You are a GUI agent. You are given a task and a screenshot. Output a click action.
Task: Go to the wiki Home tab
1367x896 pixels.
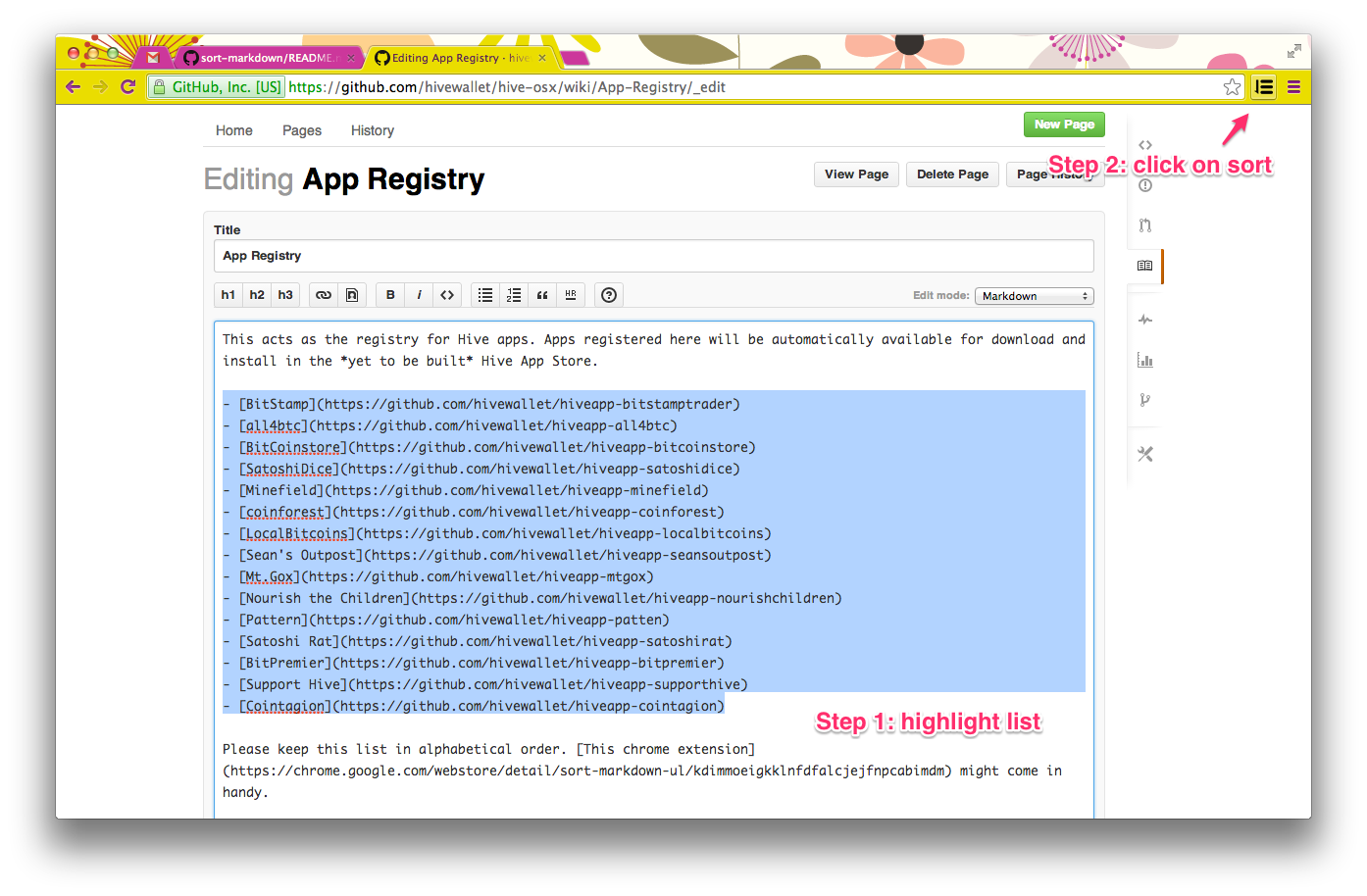[x=234, y=130]
